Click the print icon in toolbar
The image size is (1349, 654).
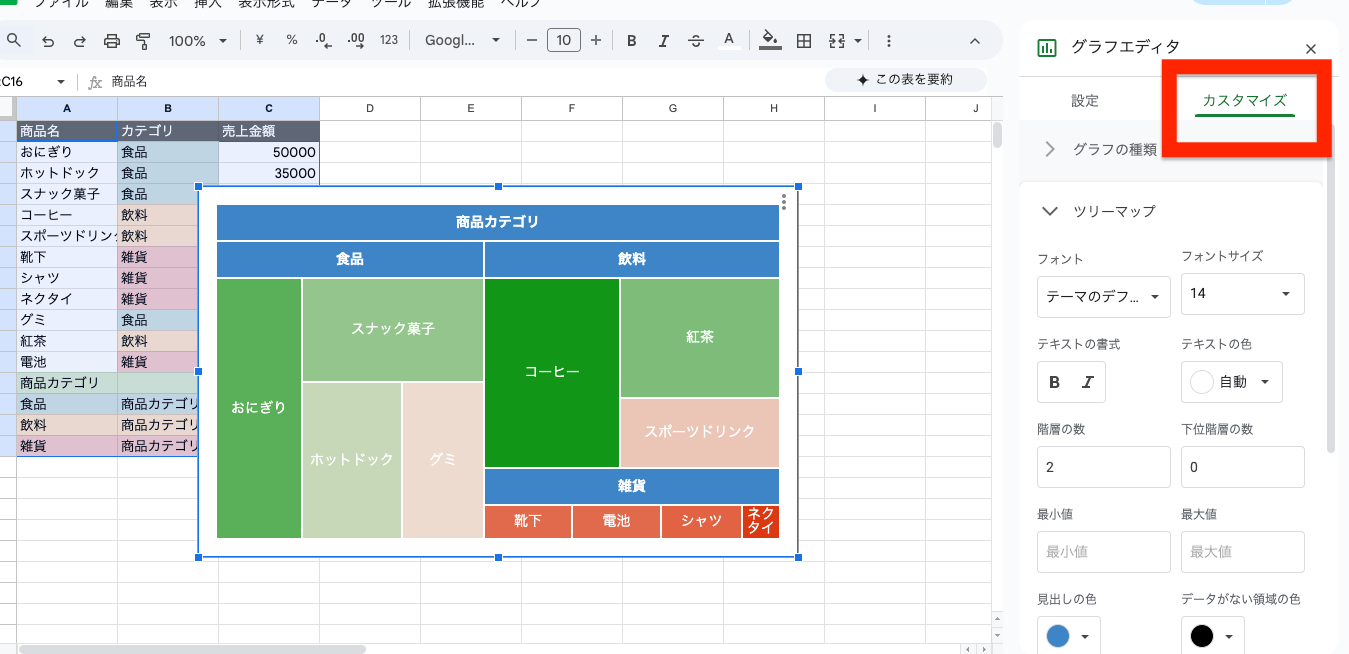pos(111,41)
